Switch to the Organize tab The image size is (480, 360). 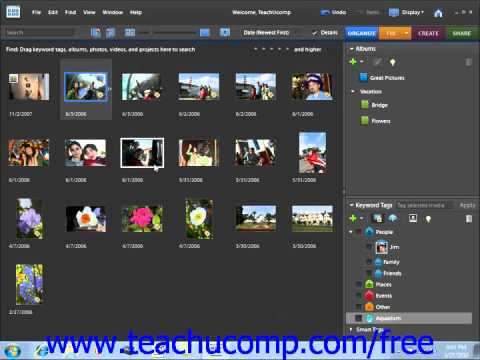coord(362,33)
